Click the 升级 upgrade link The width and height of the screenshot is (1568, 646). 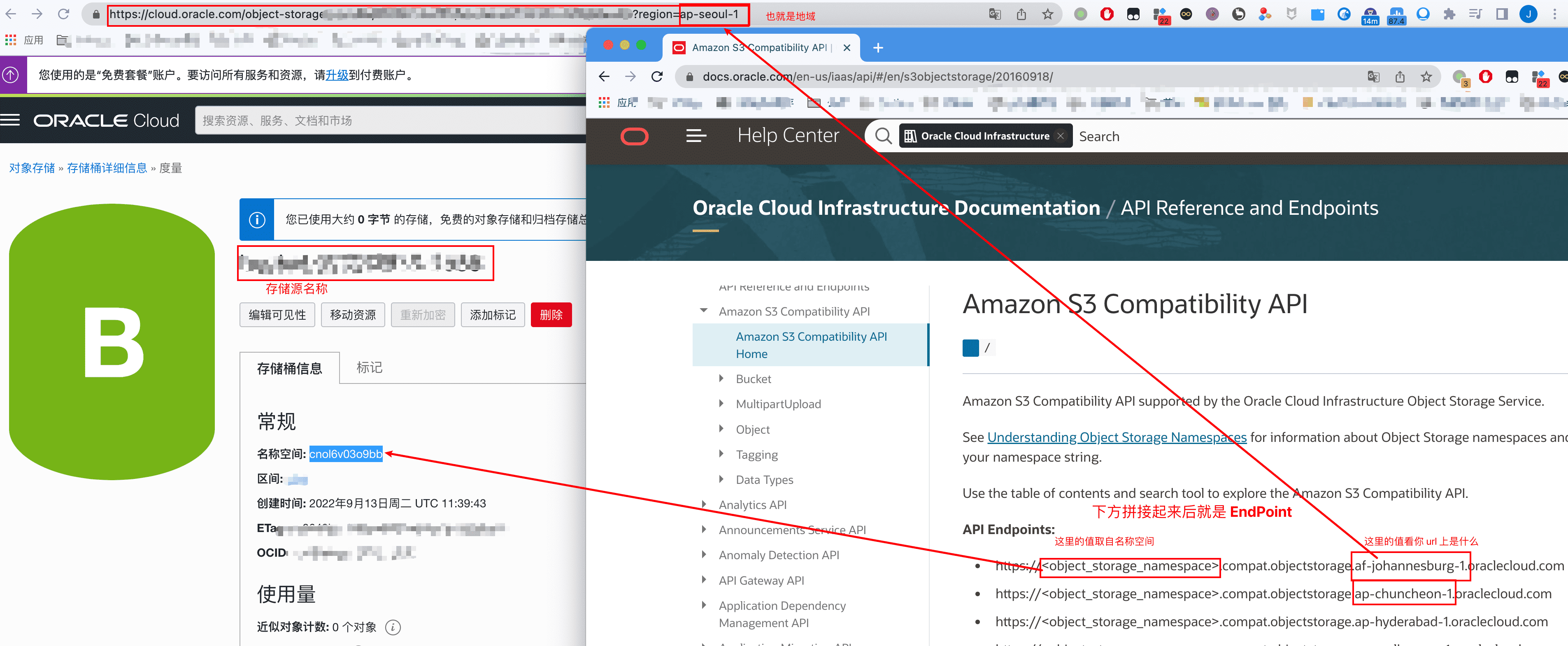[337, 75]
